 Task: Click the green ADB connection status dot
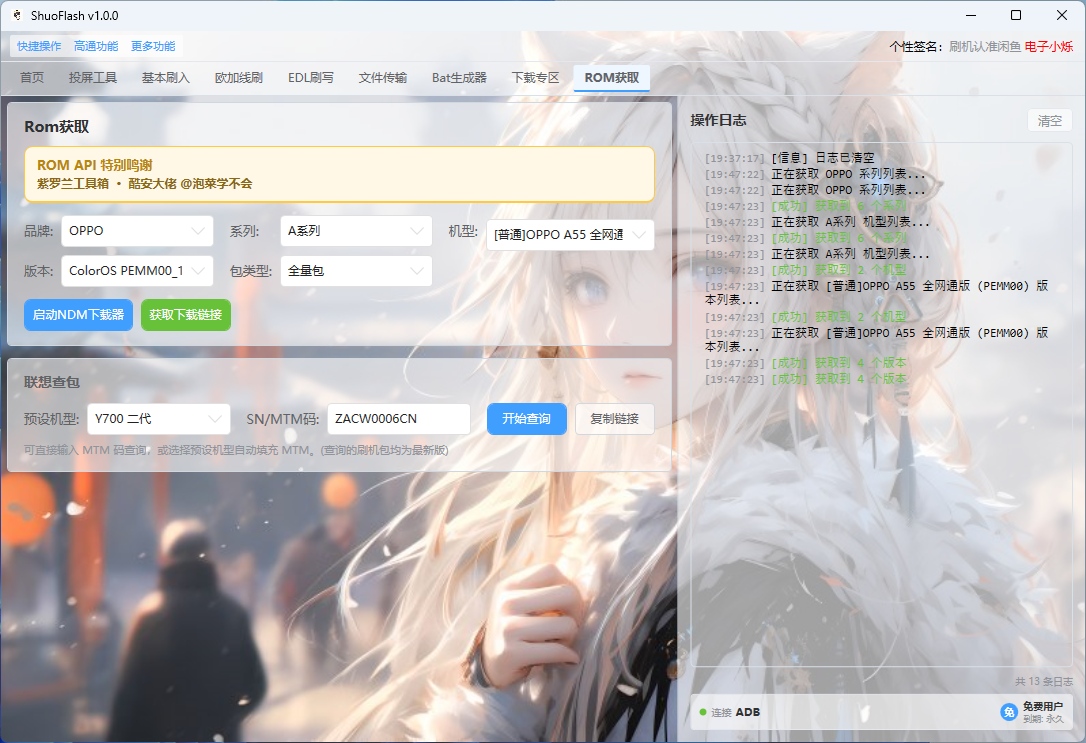pos(703,712)
